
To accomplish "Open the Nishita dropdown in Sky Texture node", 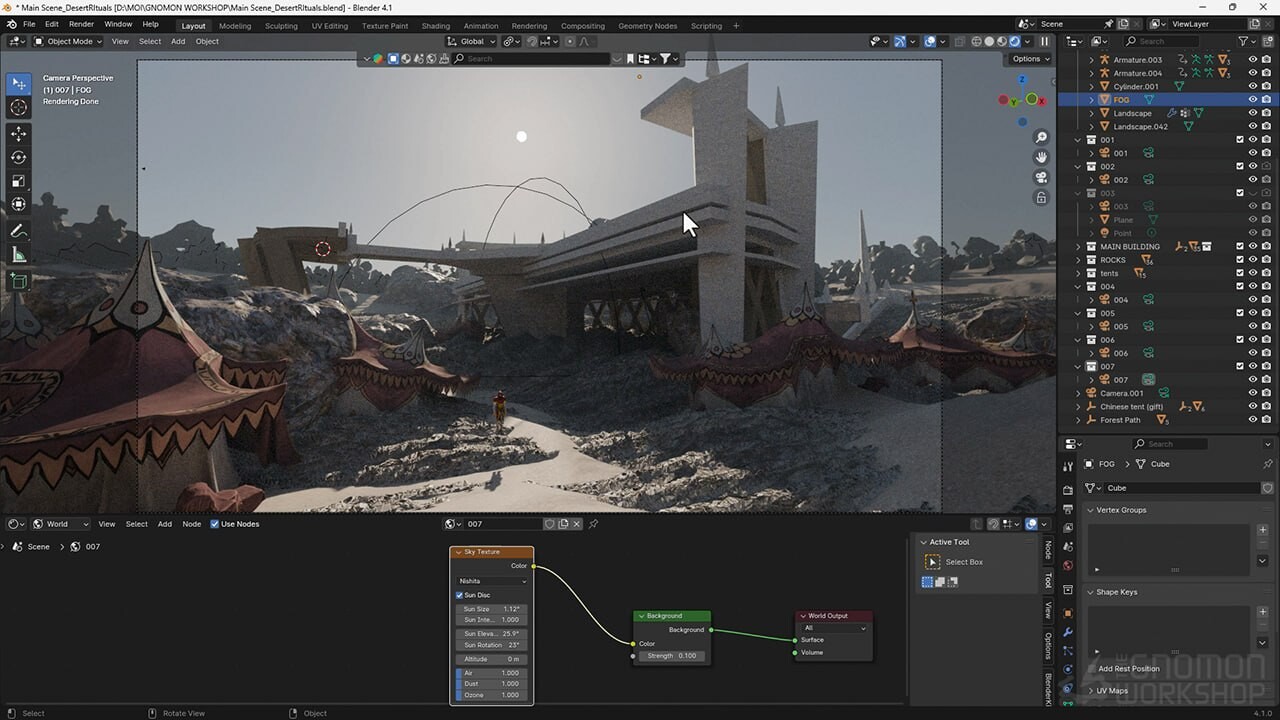I will 491,581.
